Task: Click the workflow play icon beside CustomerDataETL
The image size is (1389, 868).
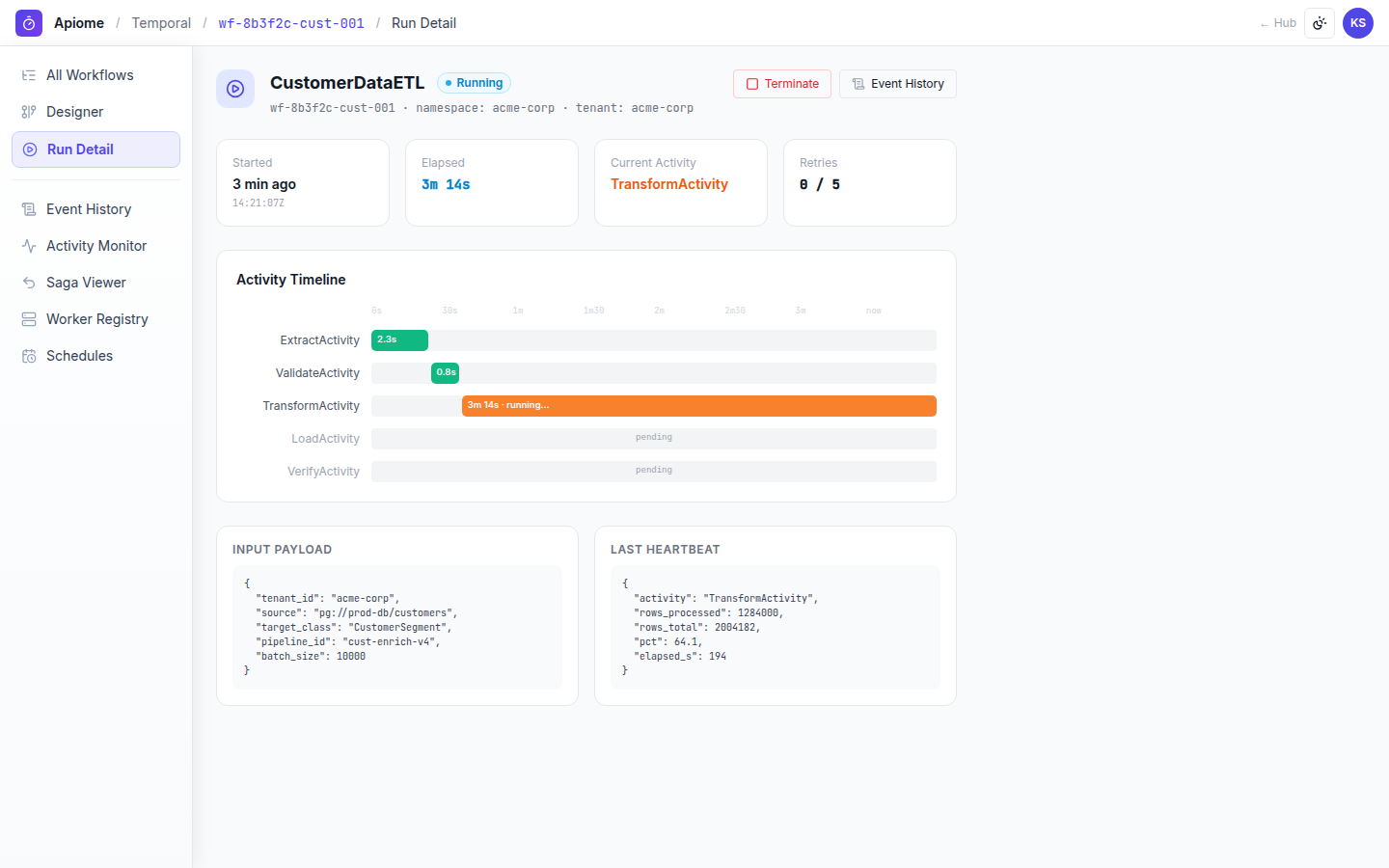Action: [x=235, y=89]
